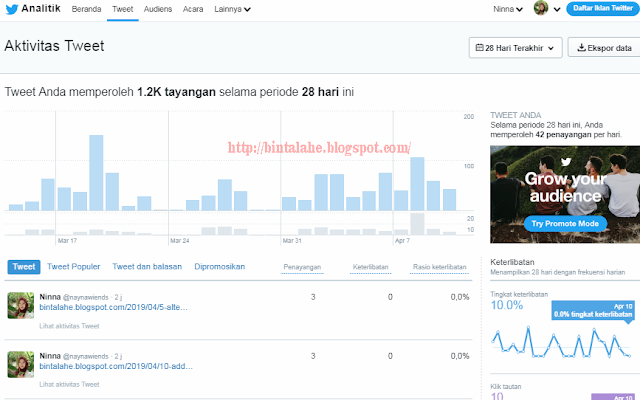Click the Twitter bird logo
Screen dimensions: 640x400
[12, 9]
